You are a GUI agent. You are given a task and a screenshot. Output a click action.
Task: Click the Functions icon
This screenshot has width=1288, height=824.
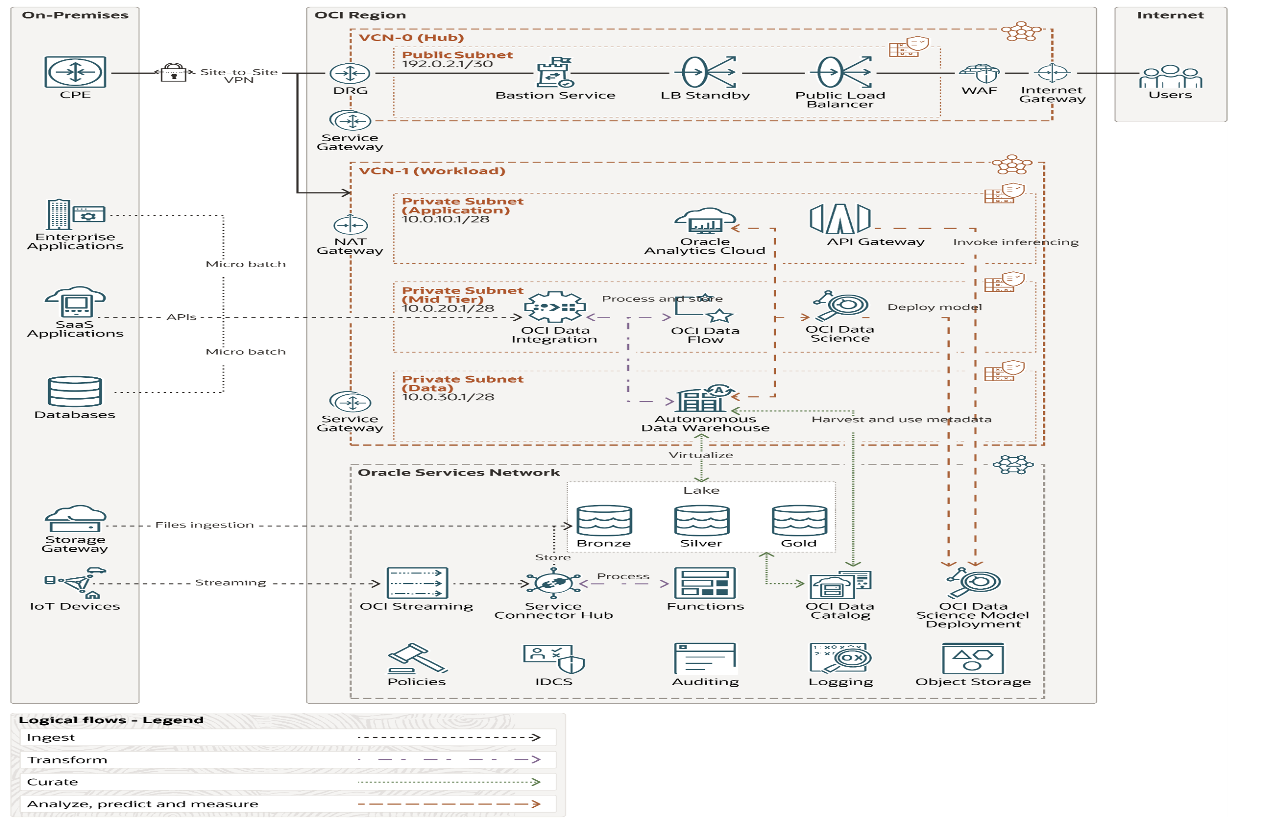click(x=705, y=583)
